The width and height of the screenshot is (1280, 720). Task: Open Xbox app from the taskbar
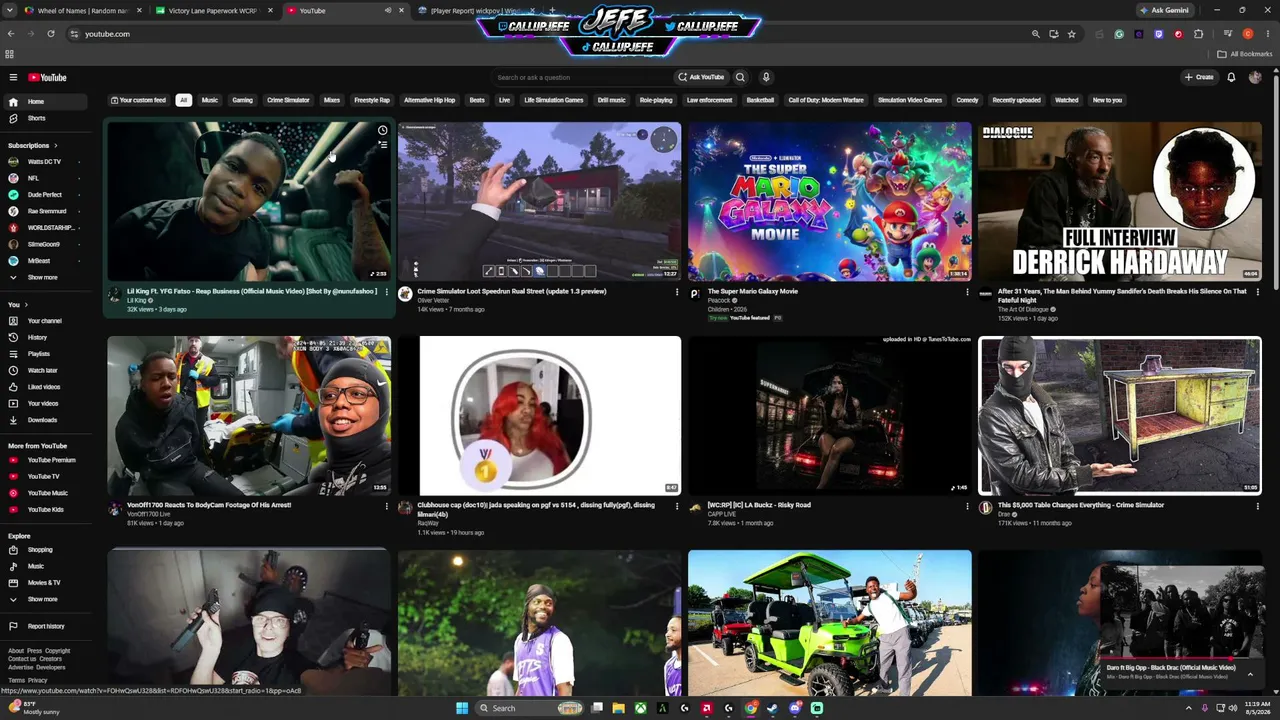(640, 708)
